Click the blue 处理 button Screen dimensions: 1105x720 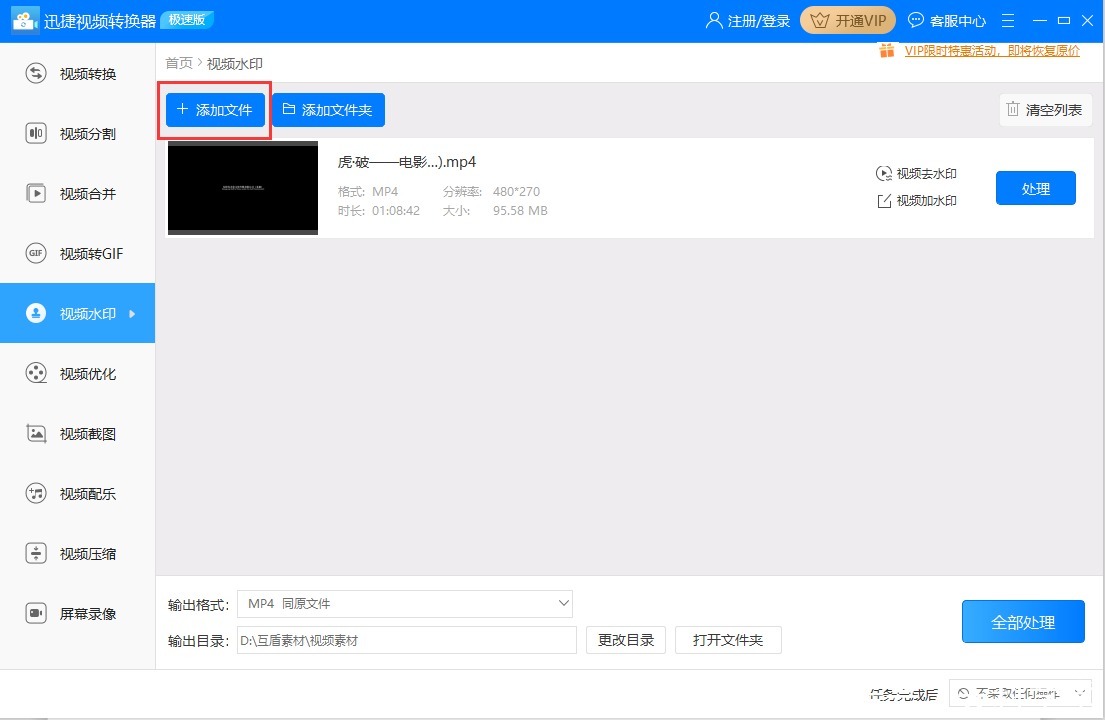click(x=1035, y=188)
